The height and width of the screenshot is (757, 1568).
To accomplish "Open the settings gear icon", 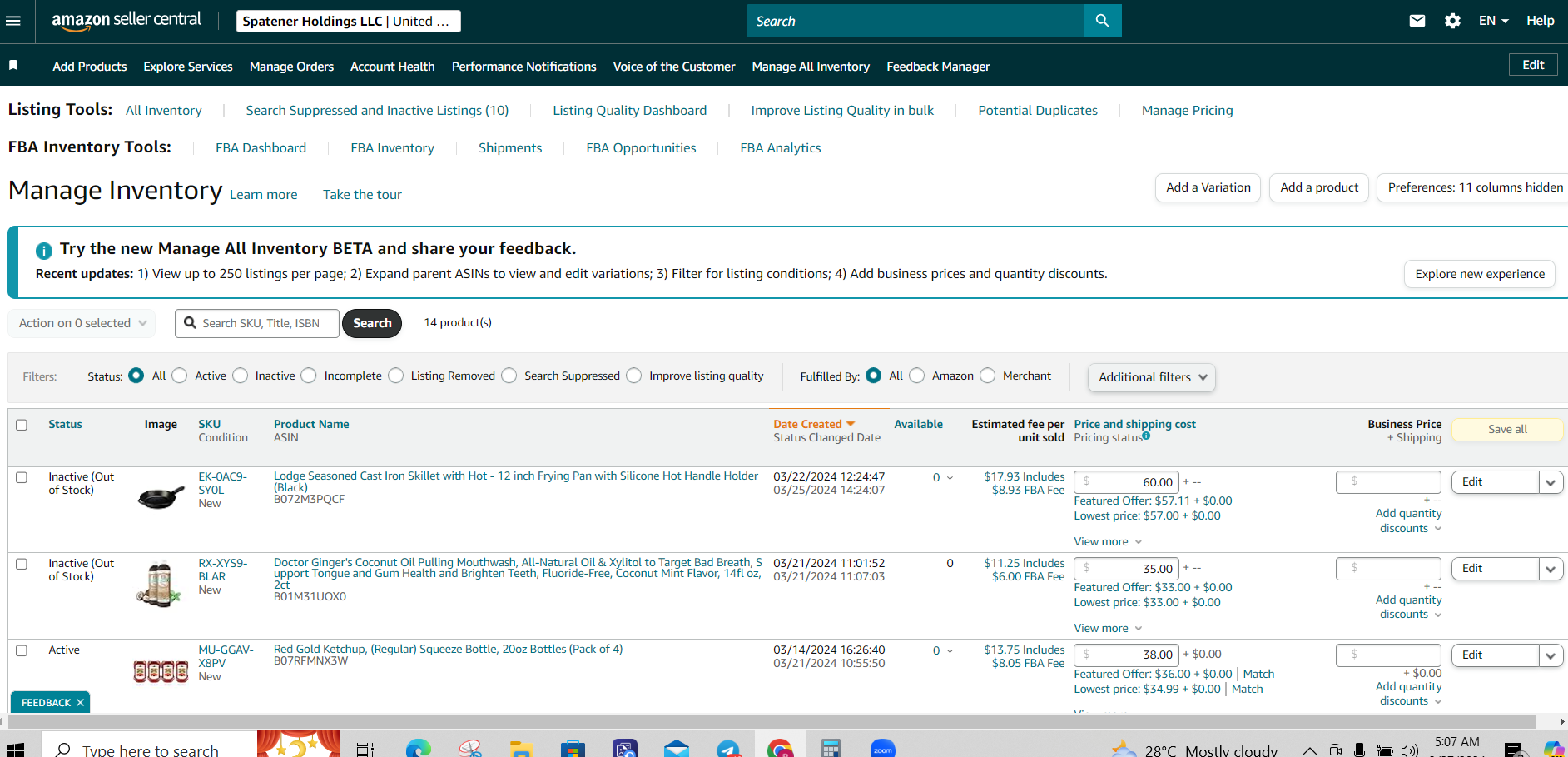I will tap(1452, 21).
